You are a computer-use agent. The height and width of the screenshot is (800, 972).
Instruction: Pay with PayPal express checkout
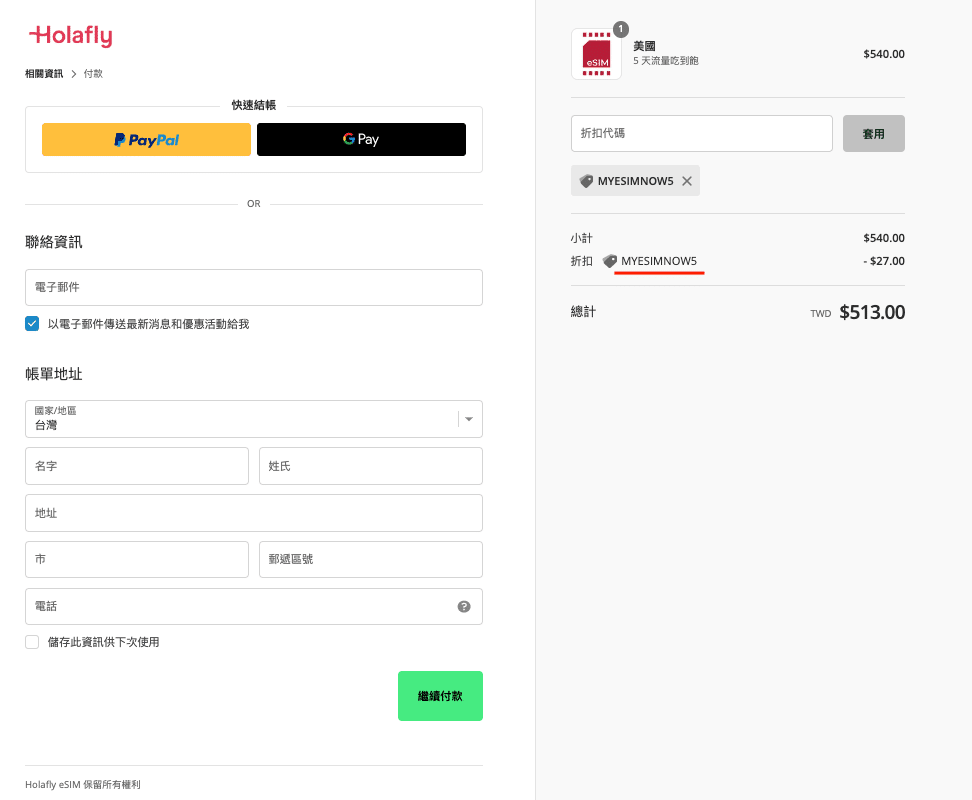pyautogui.click(x=146, y=140)
